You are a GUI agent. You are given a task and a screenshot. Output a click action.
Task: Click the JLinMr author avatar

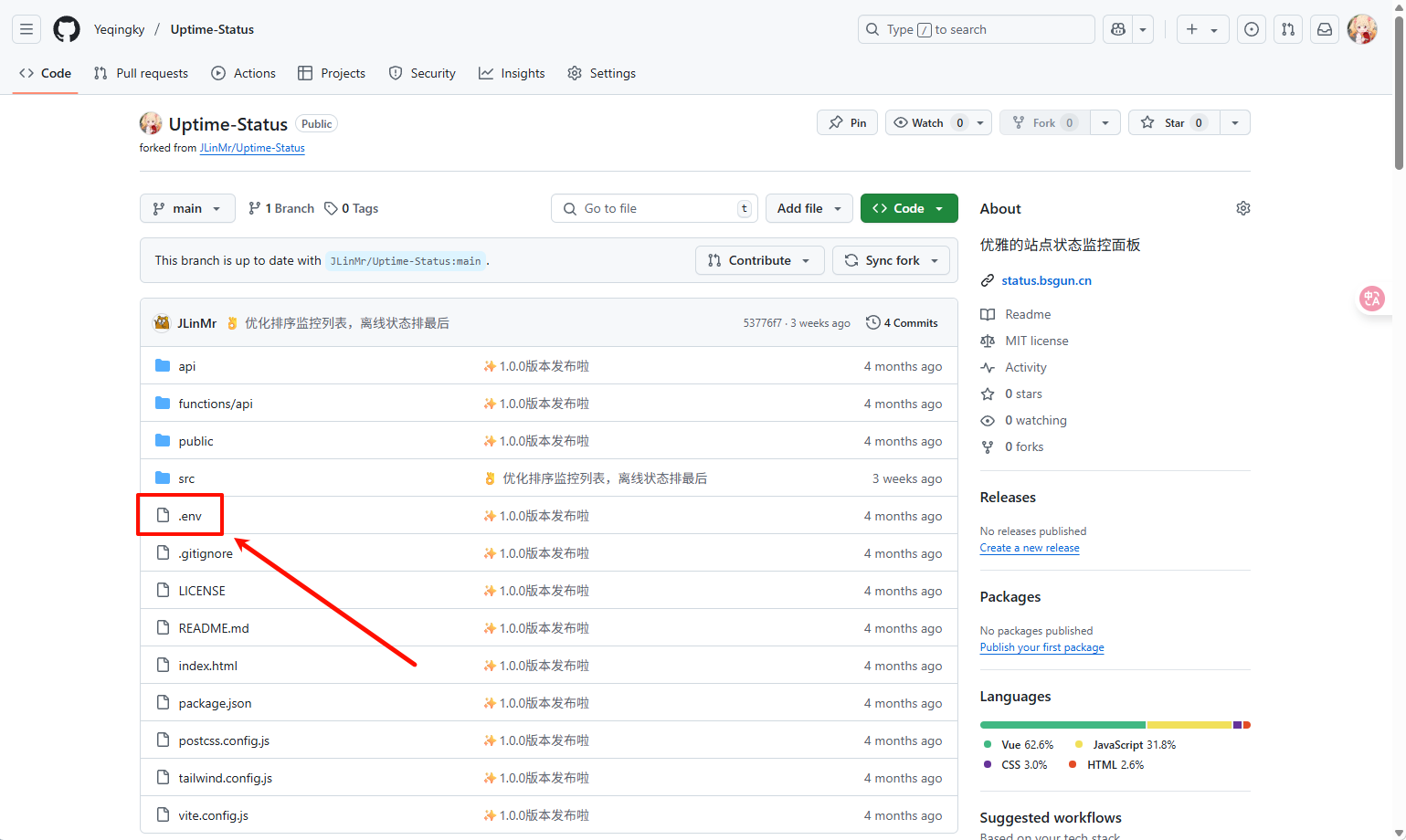point(162,322)
